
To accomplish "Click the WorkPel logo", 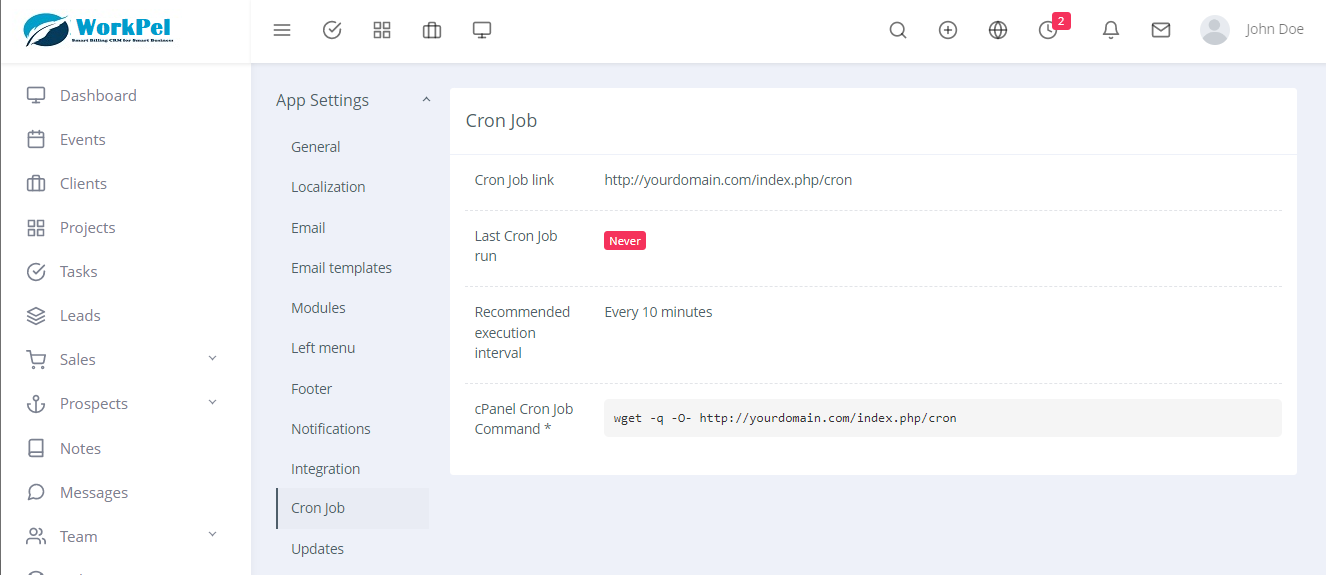I will (98, 30).
